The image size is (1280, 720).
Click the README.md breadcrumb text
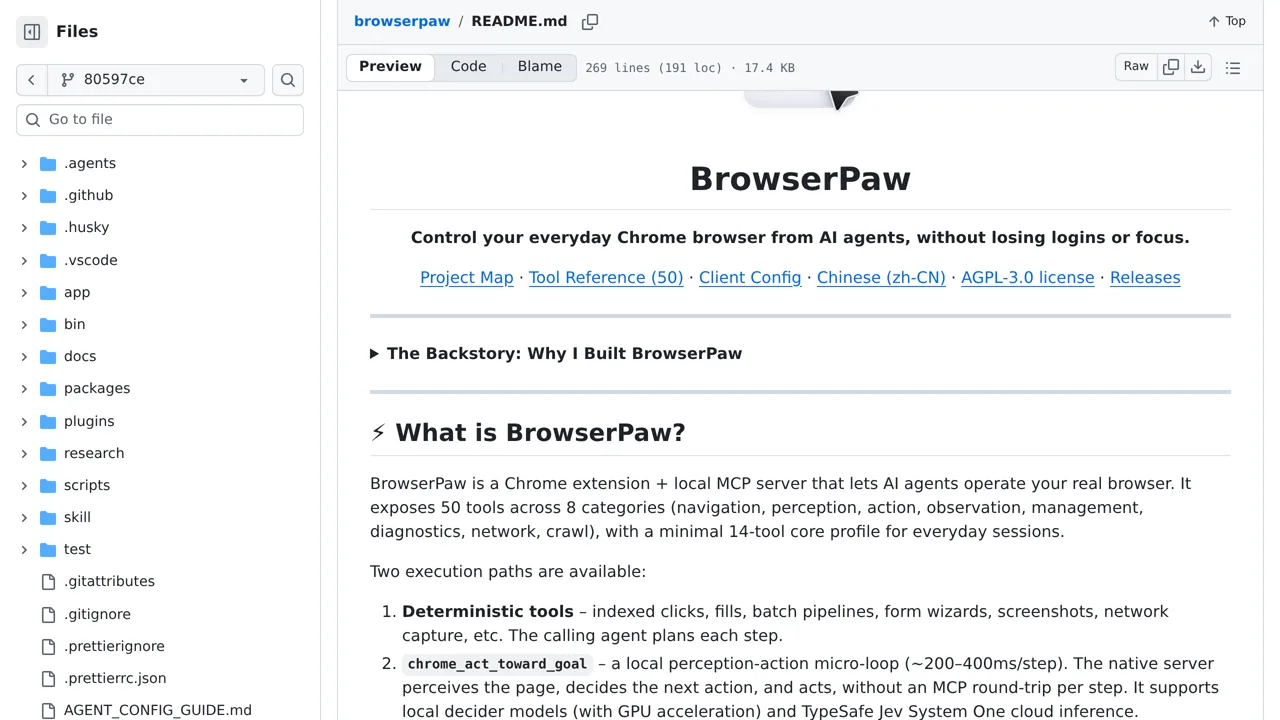click(x=519, y=21)
